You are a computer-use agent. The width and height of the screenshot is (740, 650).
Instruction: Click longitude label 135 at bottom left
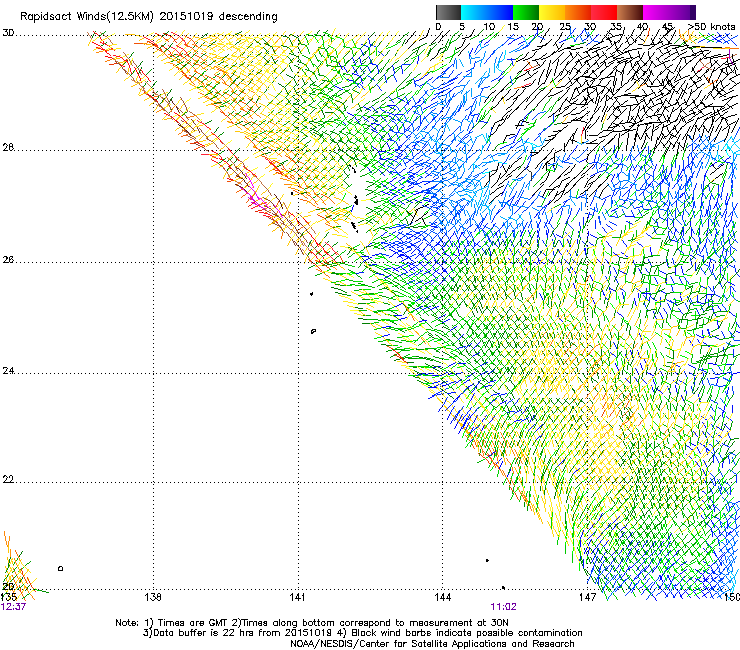pos(9,598)
